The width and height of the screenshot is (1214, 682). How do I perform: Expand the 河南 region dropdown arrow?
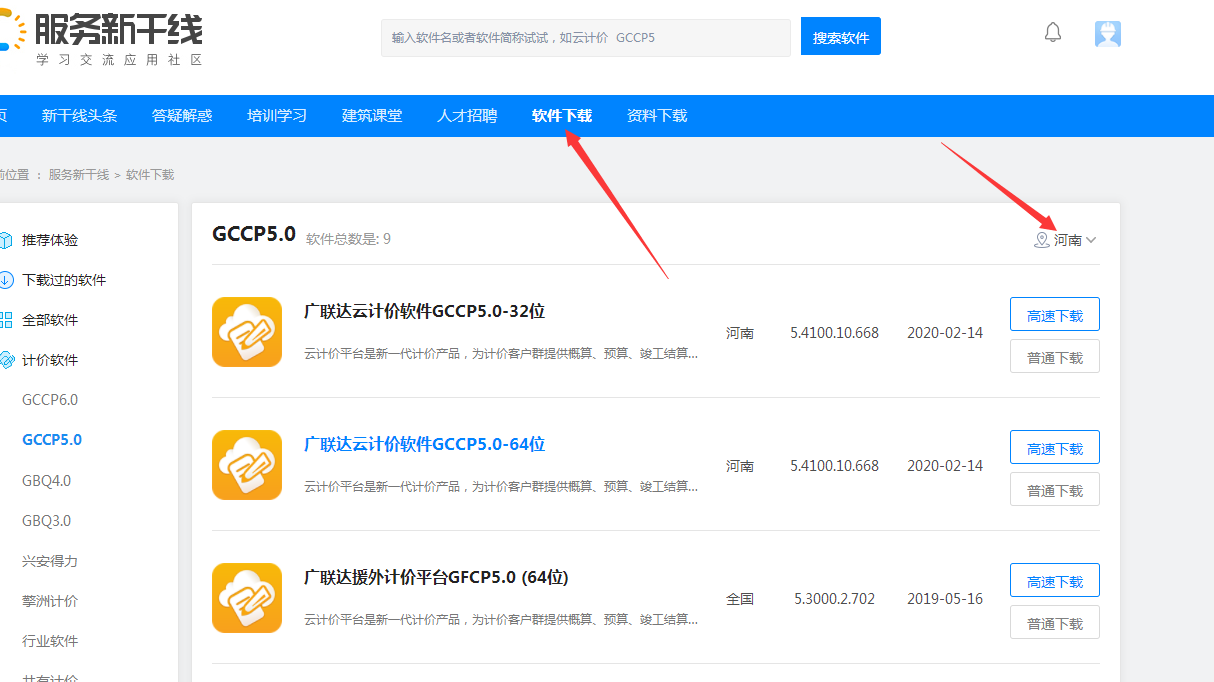click(x=1091, y=240)
